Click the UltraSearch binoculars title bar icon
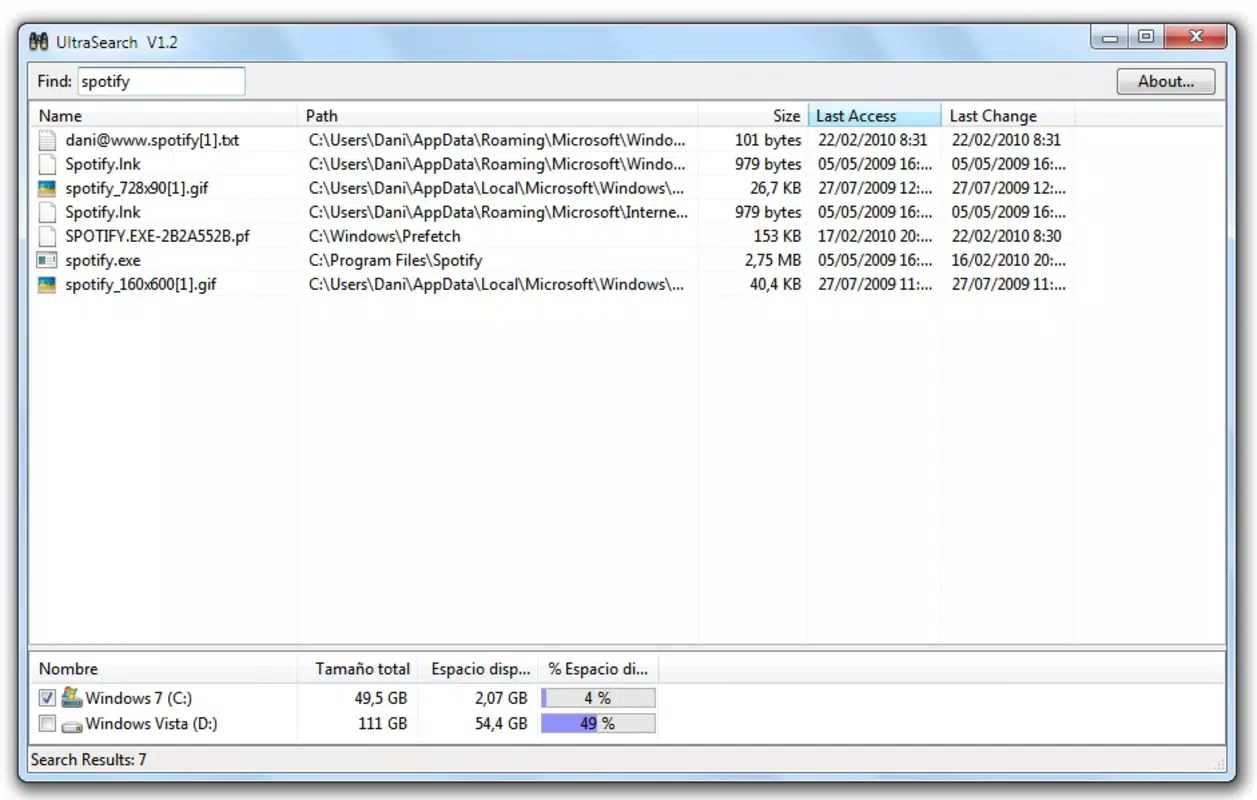1257x800 pixels. [39, 42]
